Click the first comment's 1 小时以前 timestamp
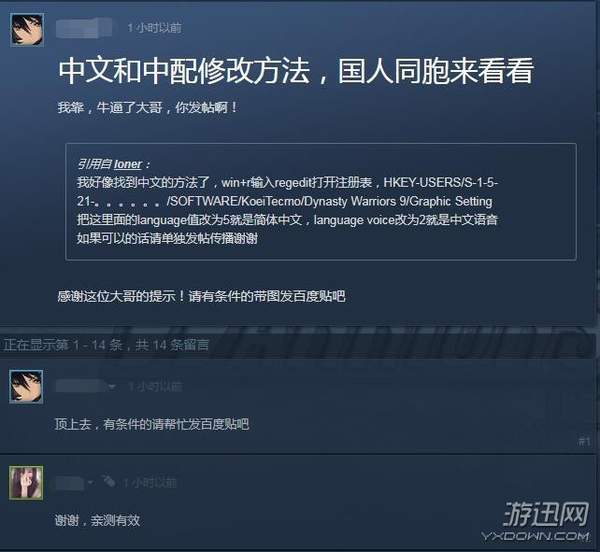Viewport: 600px width, 552px height. pyautogui.click(x=155, y=387)
